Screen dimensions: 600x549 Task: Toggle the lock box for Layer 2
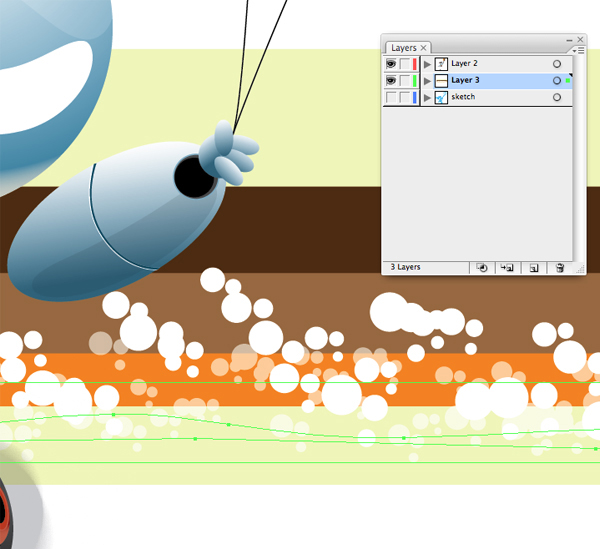tap(405, 64)
